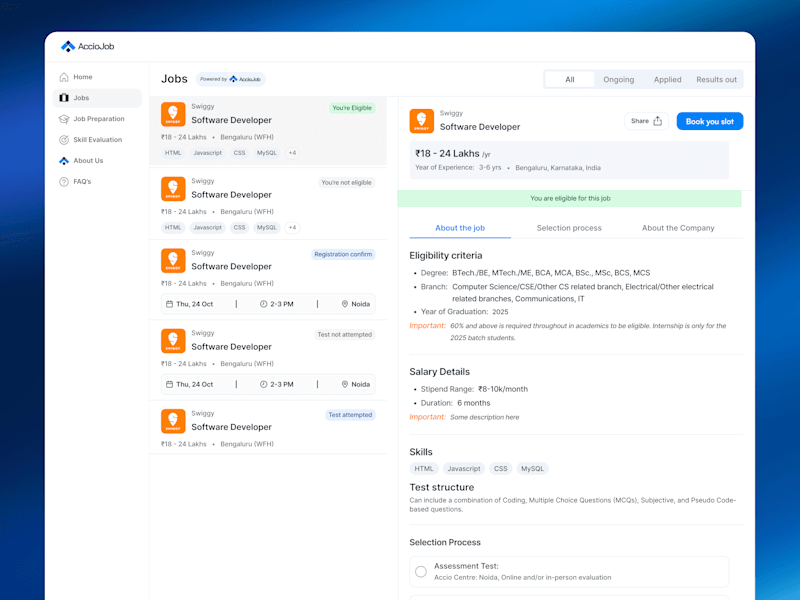Click the ₹18 - 24 Lakhs /yr salary heading
This screenshot has height=600, width=800.
click(x=453, y=154)
